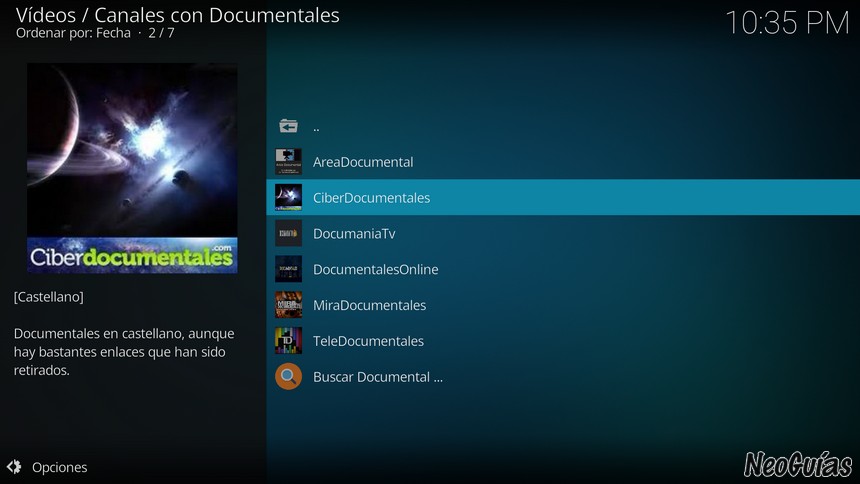Open DocumaniaTv from the list

click(x=563, y=233)
